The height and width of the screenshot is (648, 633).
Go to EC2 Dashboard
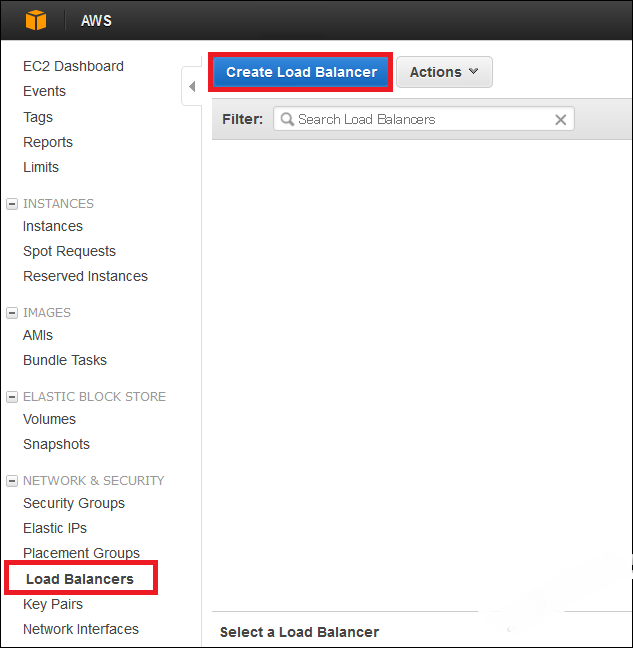point(73,66)
